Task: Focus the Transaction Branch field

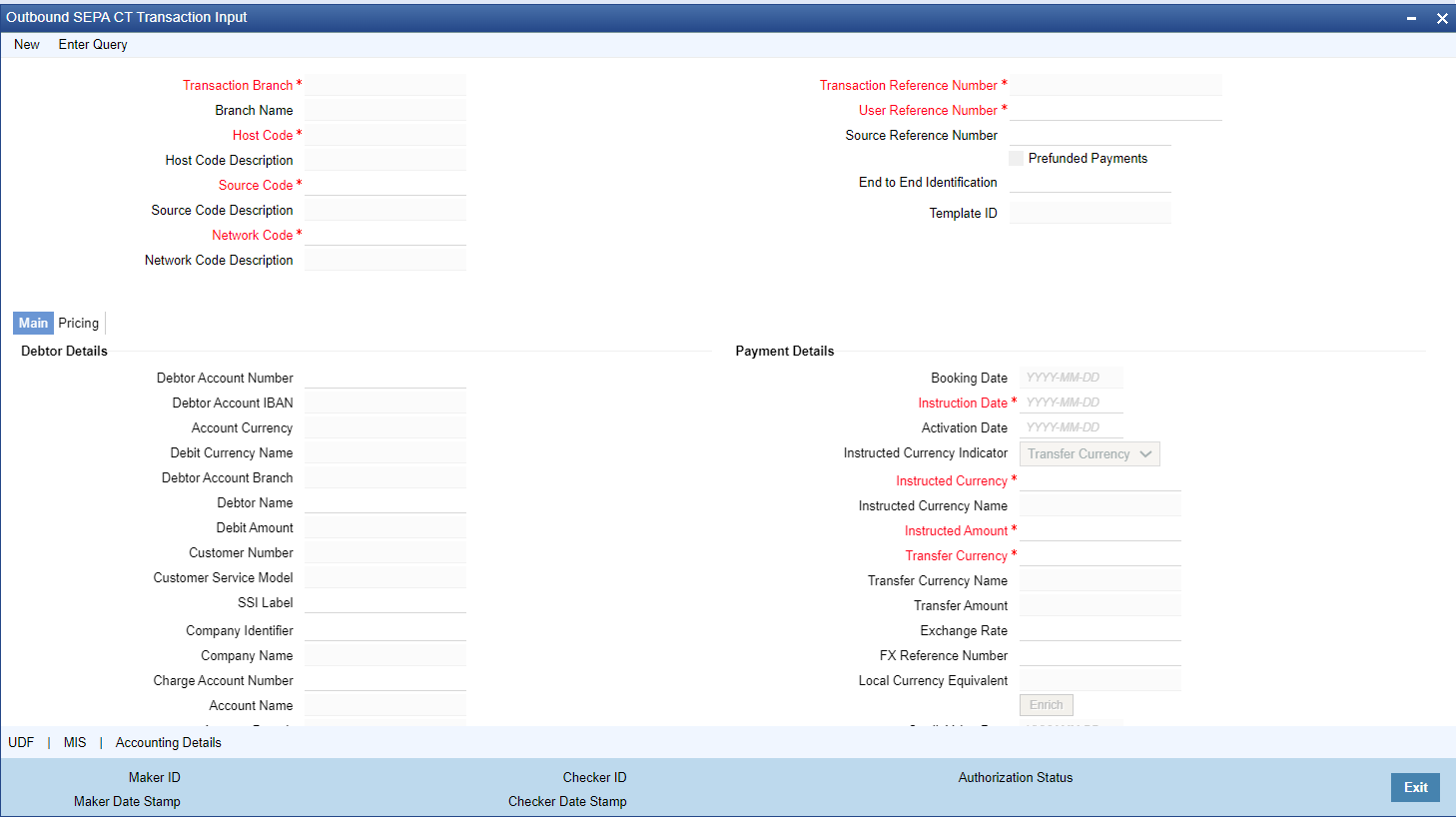Action: tap(385, 85)
